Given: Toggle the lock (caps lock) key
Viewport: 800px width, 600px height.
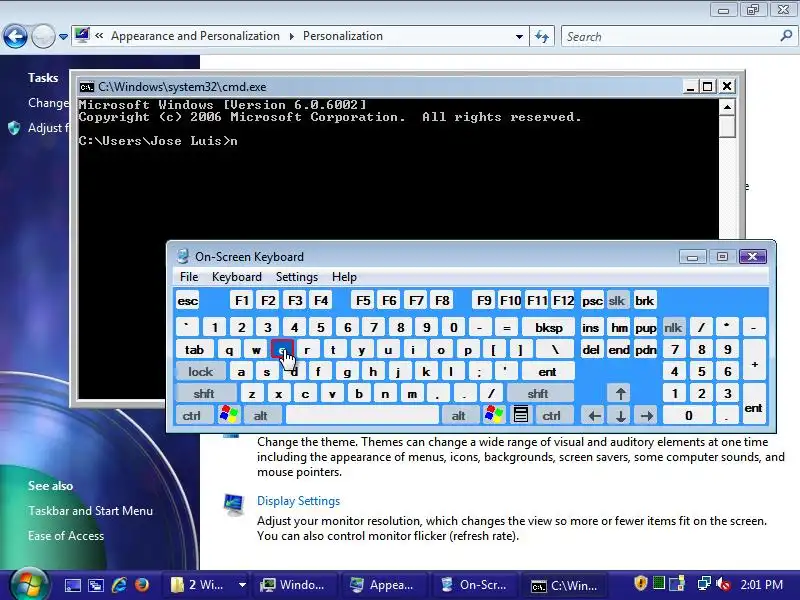Looking at the screenshot, I should click(x=201, y=371).
